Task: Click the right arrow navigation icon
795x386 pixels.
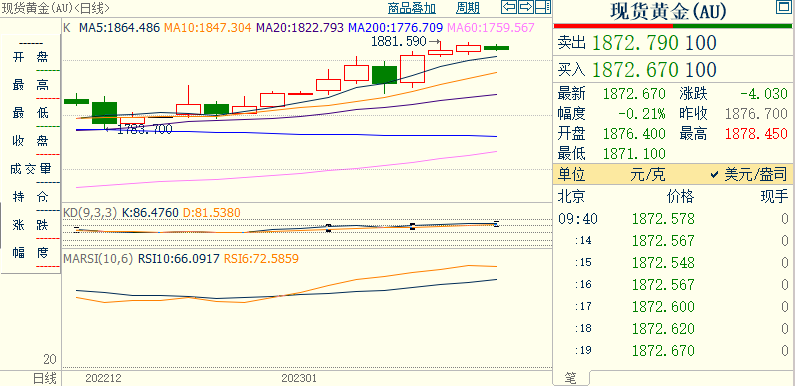Action: click(x=526, y=7)
